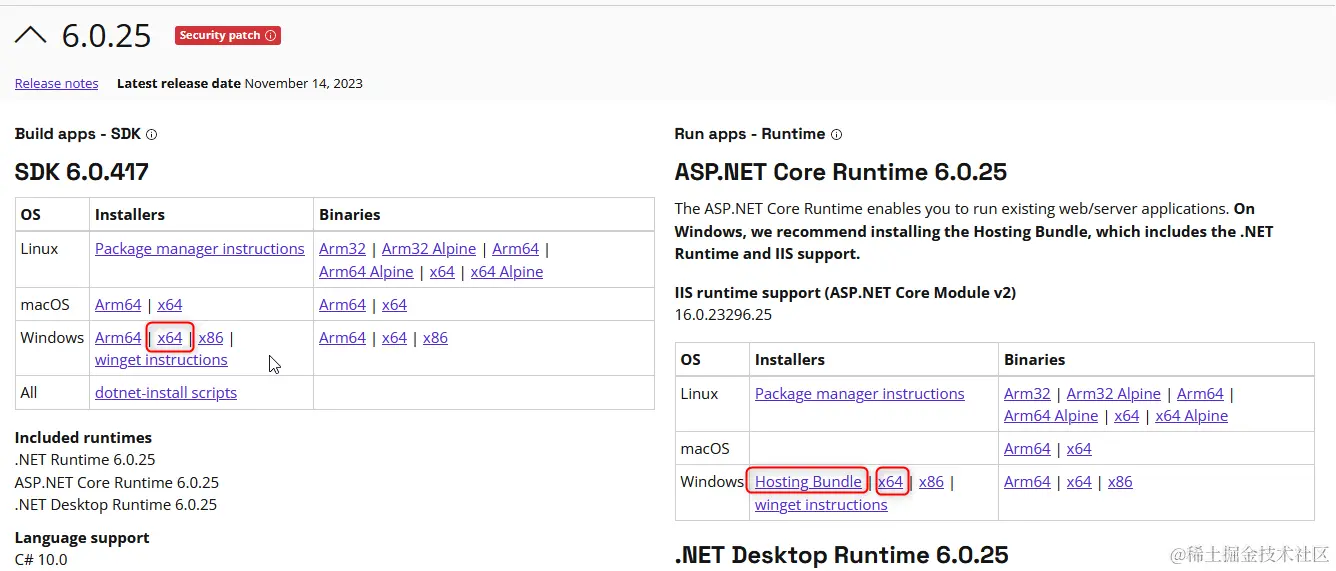The width and height of the screenshot is (1336, 571).
Task: Download ASP.NET Runtime Windows x86 installer
Action: tap(932, 482)
